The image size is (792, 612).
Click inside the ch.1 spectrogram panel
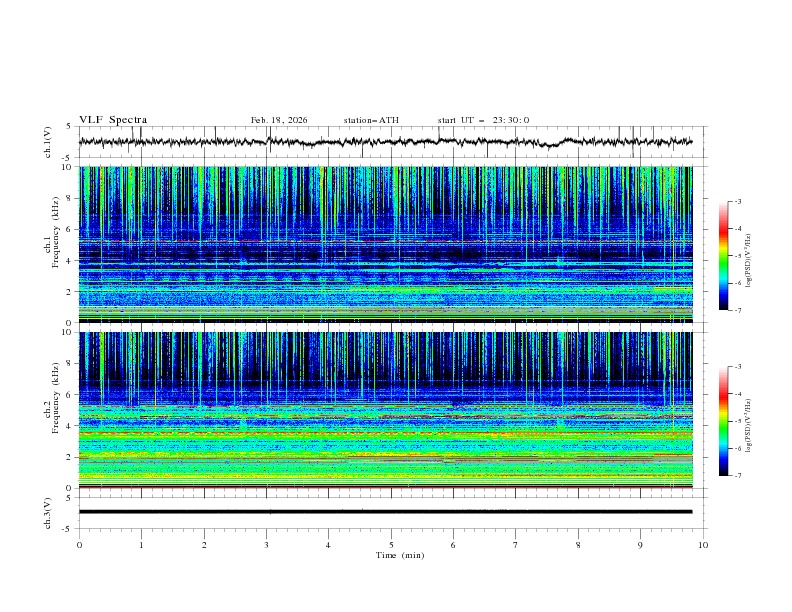(385, 244)
